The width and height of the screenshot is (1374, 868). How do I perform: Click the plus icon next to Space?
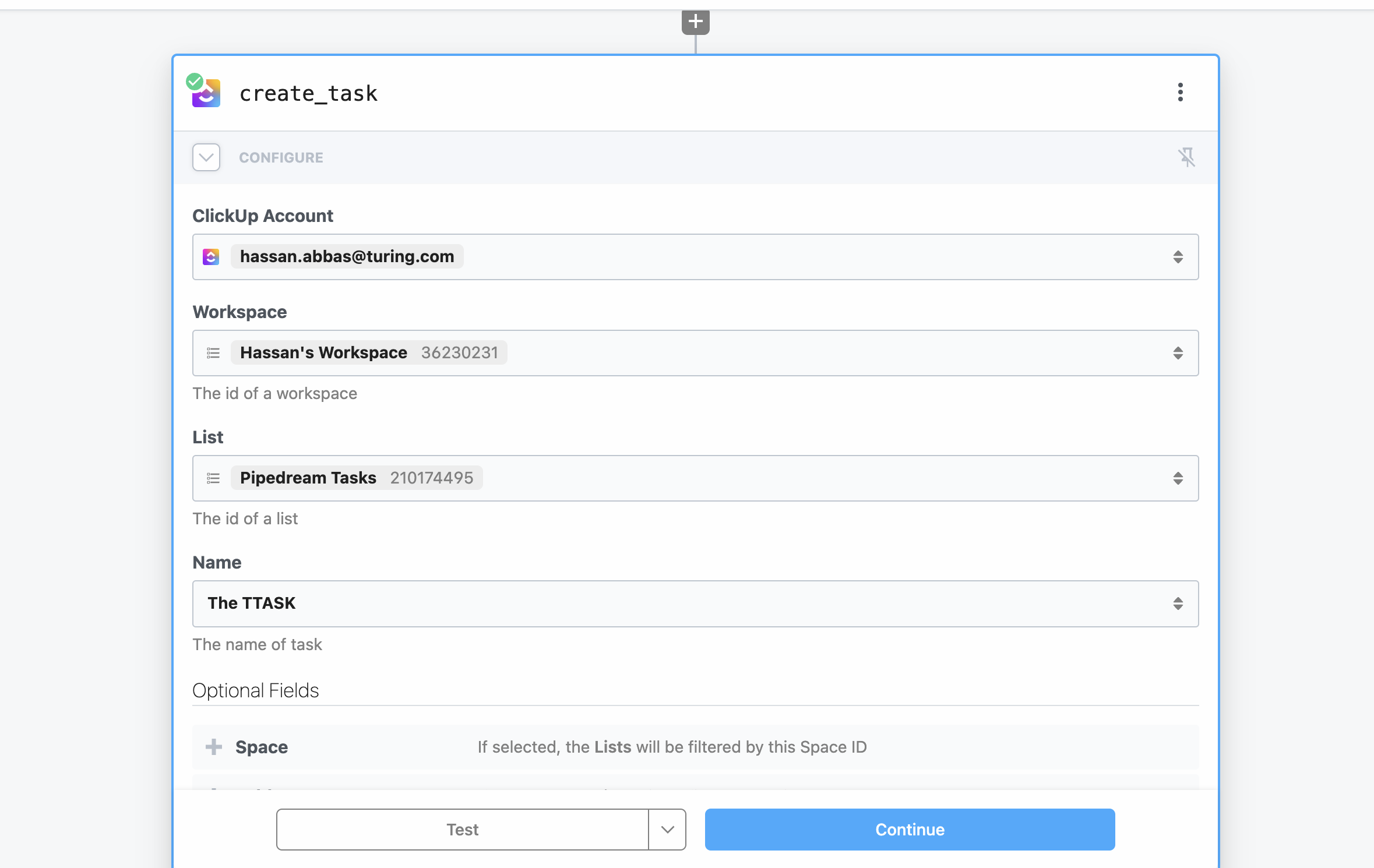pyautogui.click(x=215, y=746)
